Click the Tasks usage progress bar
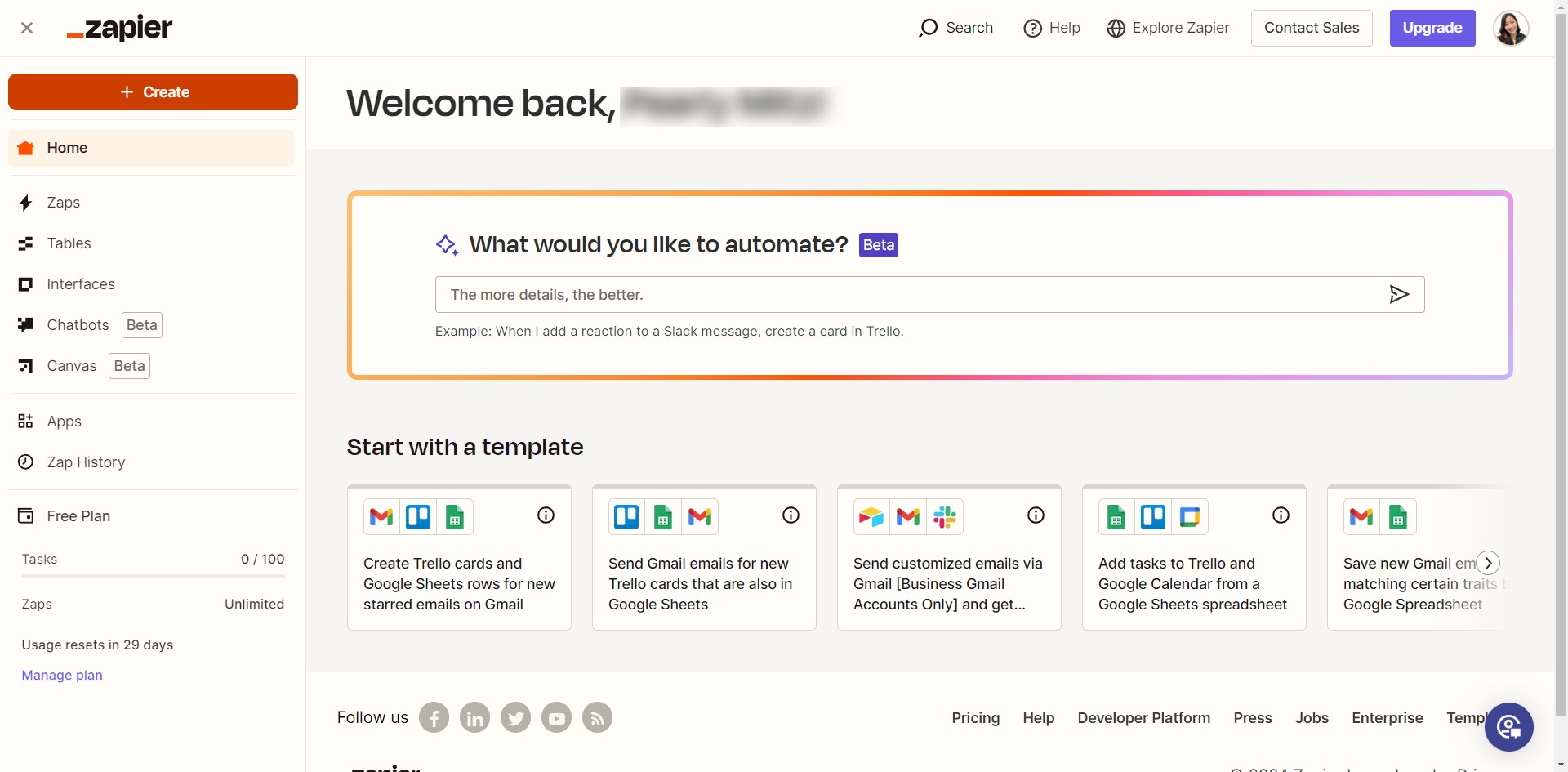The height and width of the screenshot is (772, 1568). click(x=153, y=577)
